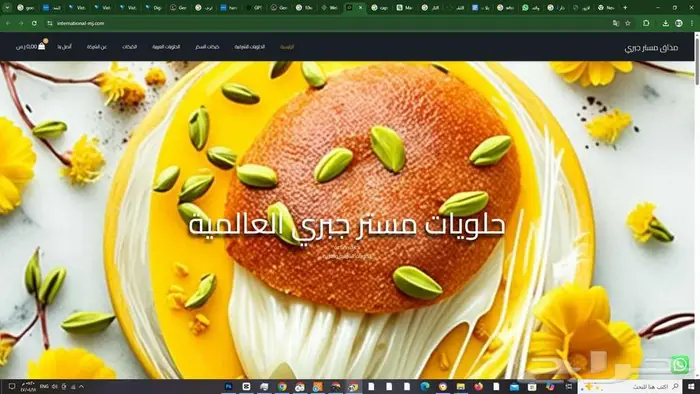Open the Chrome profile avatar
Image resolution: width=700 pixels, height=394 pixels.
[679, 23]
